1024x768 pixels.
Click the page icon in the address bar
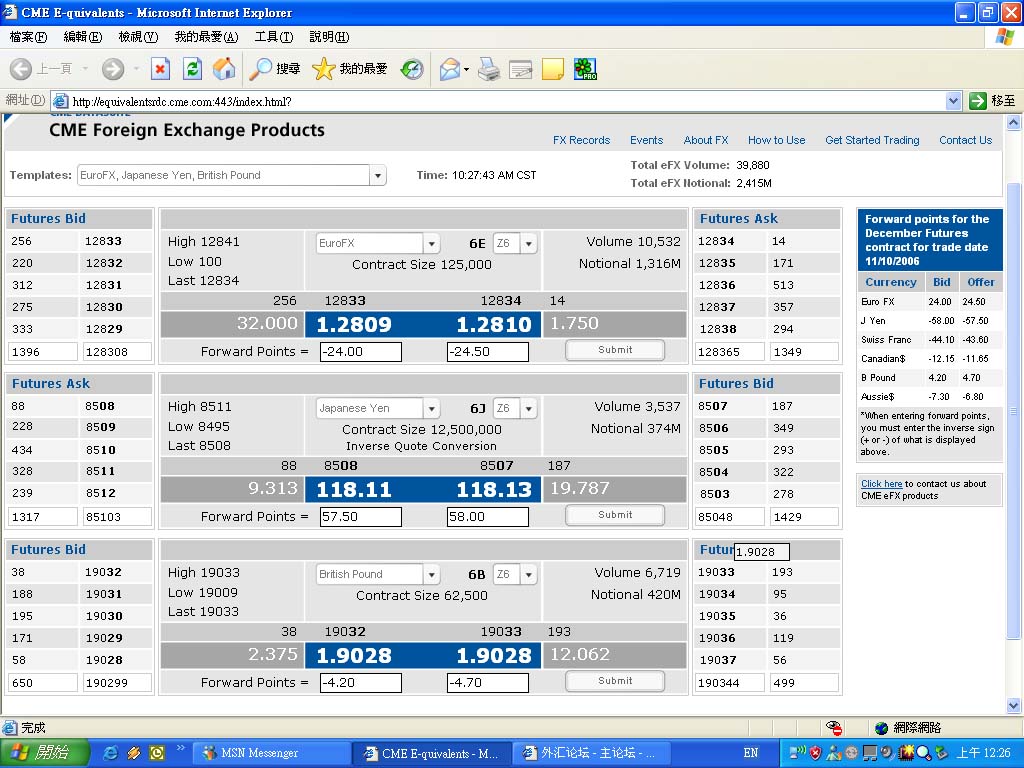[x=60, y=101]
